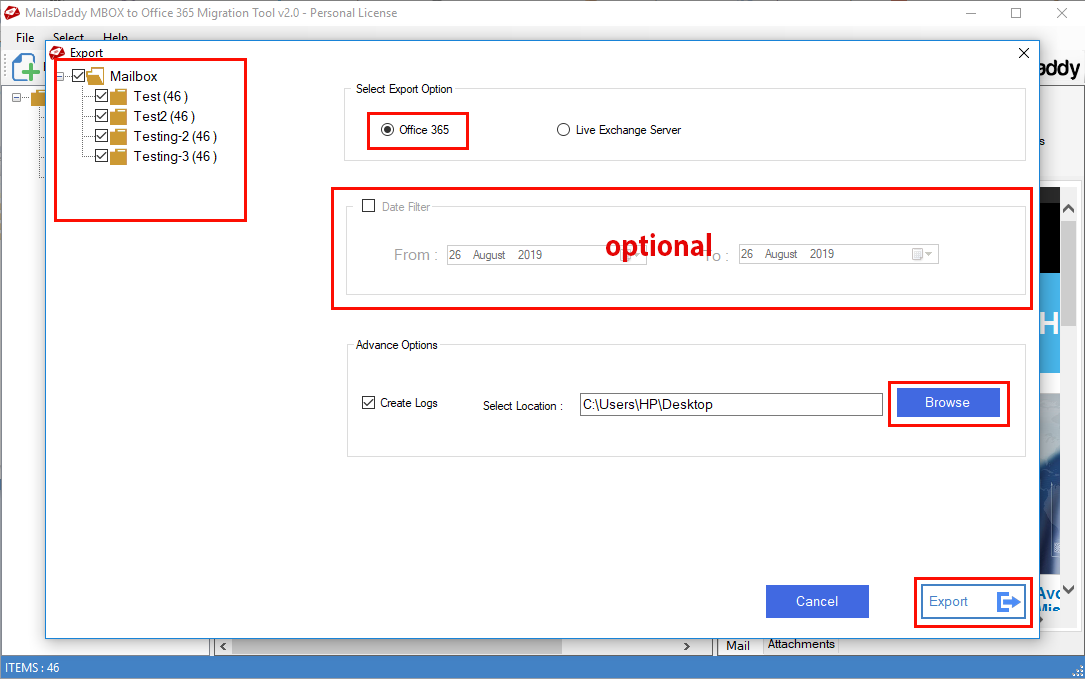Click the Browse button for select location
The width and height of the screenshot is (1085, 679).
(x=946, y=402)
